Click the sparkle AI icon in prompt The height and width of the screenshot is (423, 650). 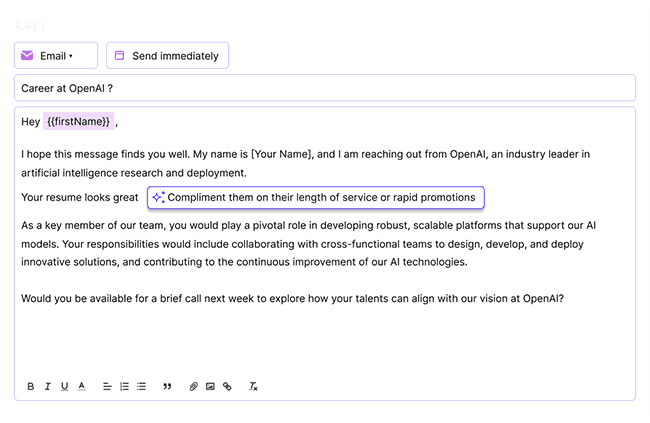158,197
